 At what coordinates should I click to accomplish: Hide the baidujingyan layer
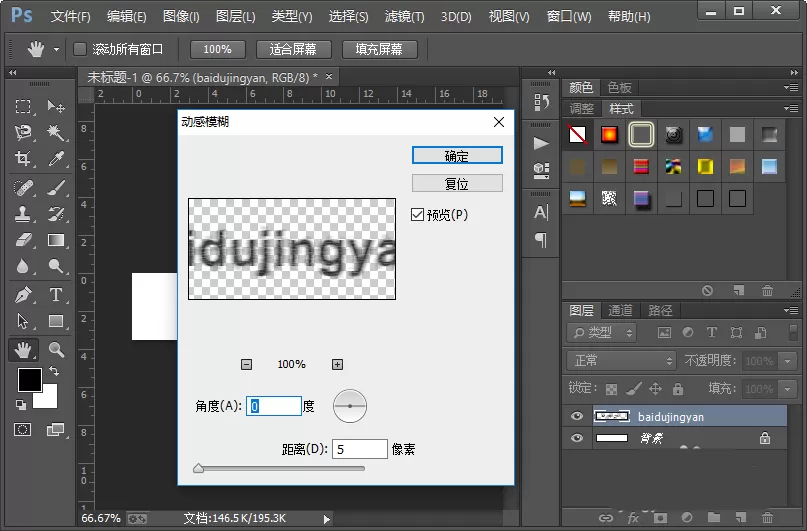pyautogui.click(x=577, y=416)
